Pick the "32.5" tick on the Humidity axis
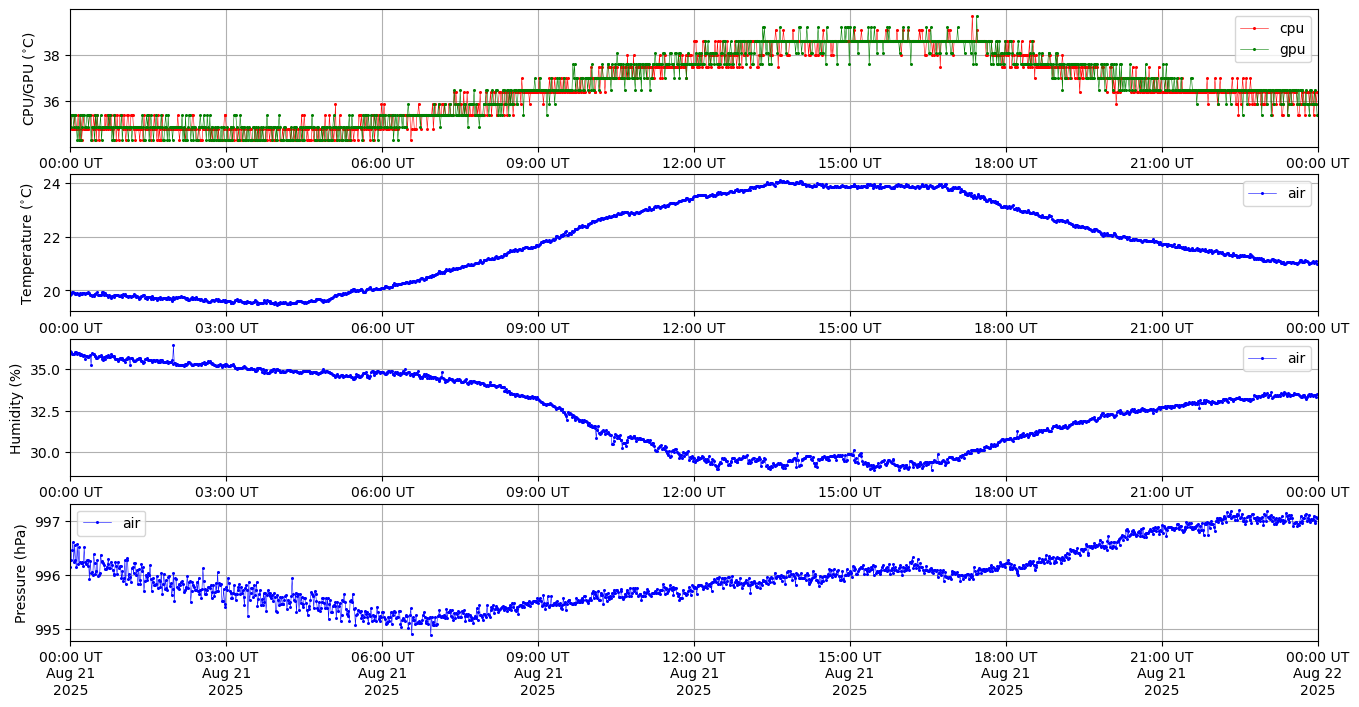 click(x=48, y=411)
